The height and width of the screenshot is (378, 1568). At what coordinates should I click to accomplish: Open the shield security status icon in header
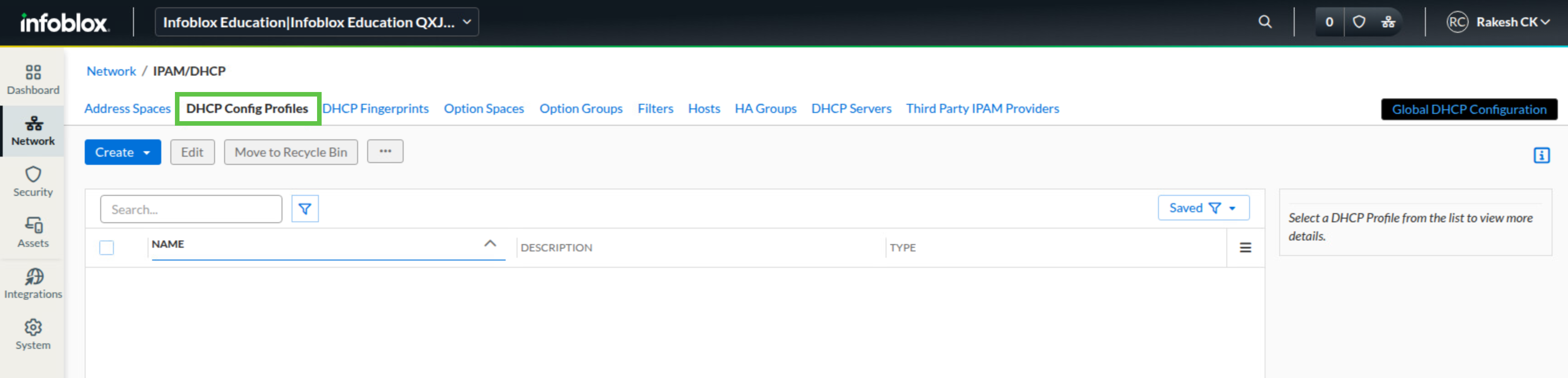point(1358,22)
